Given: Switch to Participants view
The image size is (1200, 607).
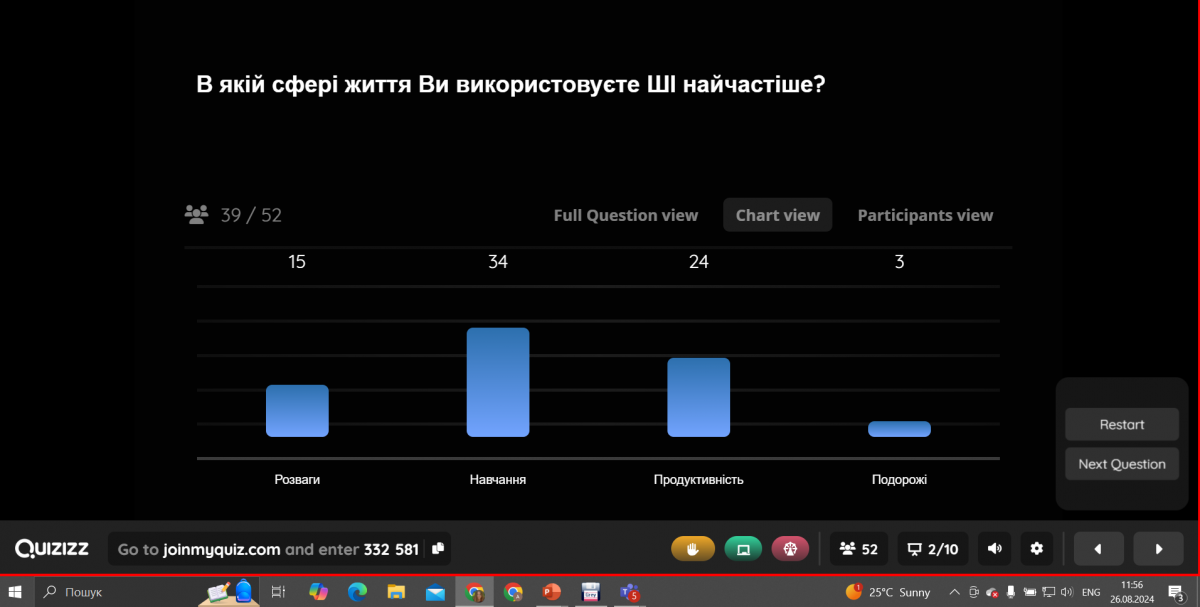Looking at the screenshot, I should [925, 215].
